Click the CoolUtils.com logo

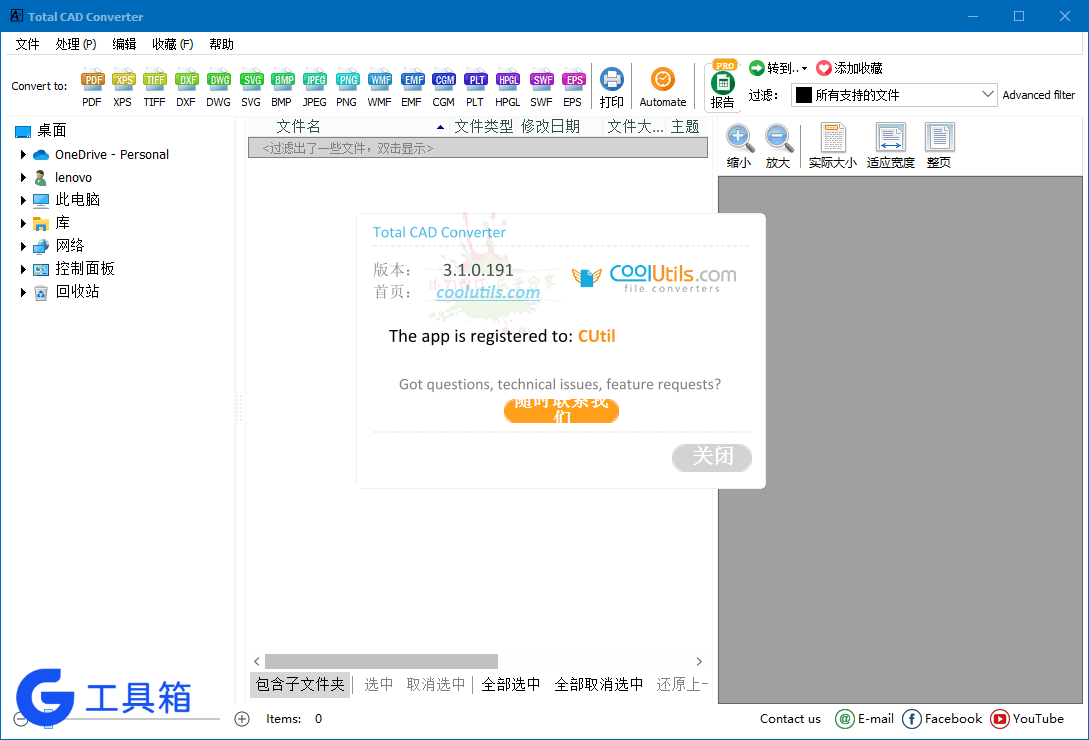[x=654, y=277]
